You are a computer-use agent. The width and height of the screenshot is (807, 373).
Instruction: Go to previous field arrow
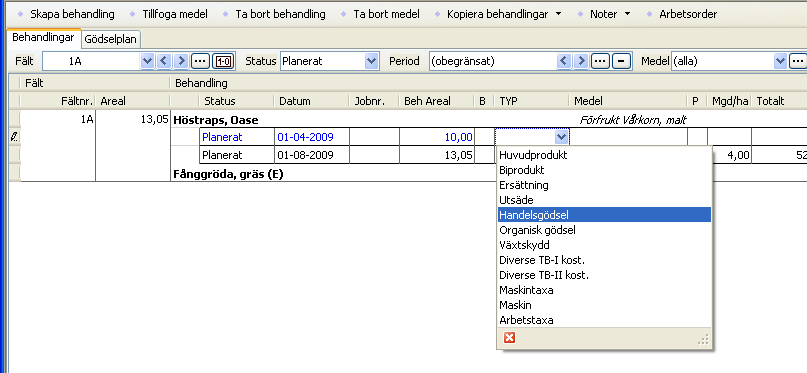pos(164,61)
